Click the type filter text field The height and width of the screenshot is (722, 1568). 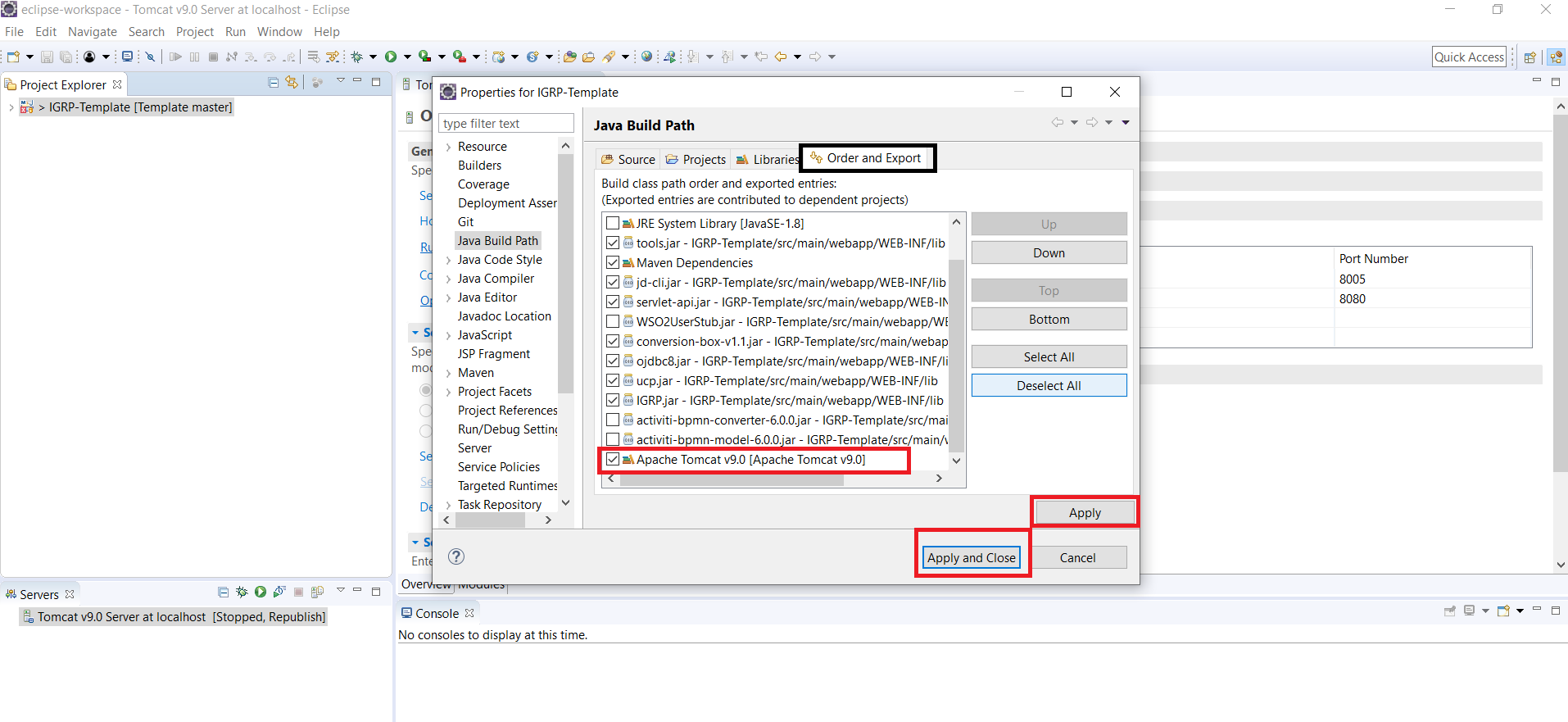point(506,123)
